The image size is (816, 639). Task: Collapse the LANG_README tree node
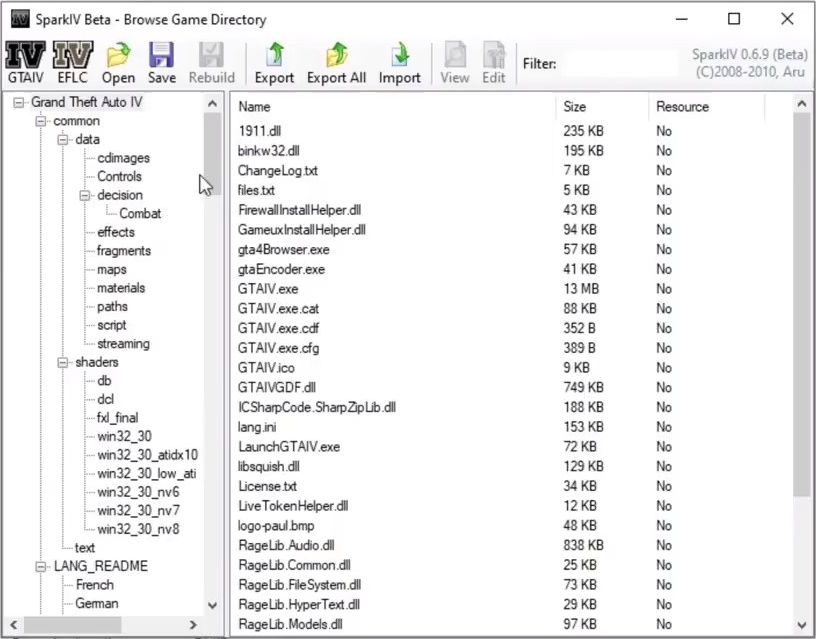pos(42,566)
